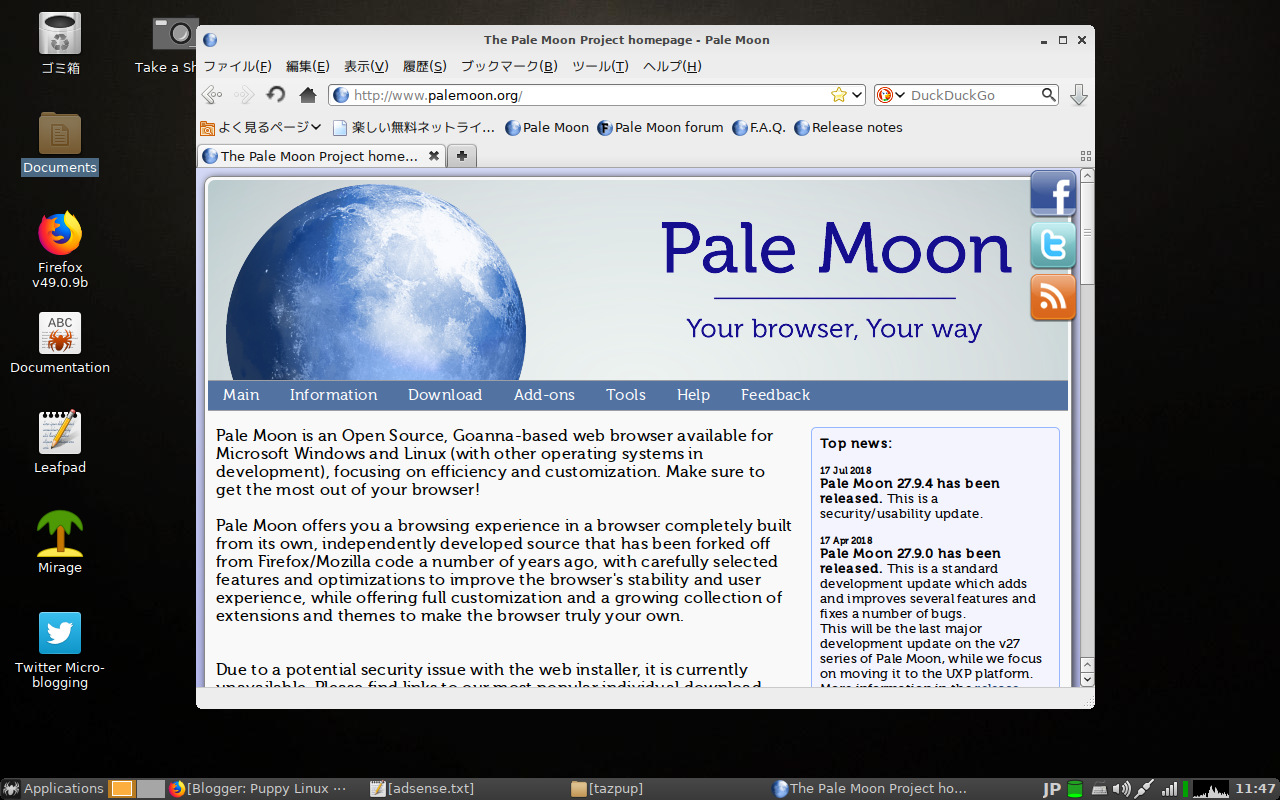
Task: Switch to first workspace in pager
Action: [x=121, y=789]
